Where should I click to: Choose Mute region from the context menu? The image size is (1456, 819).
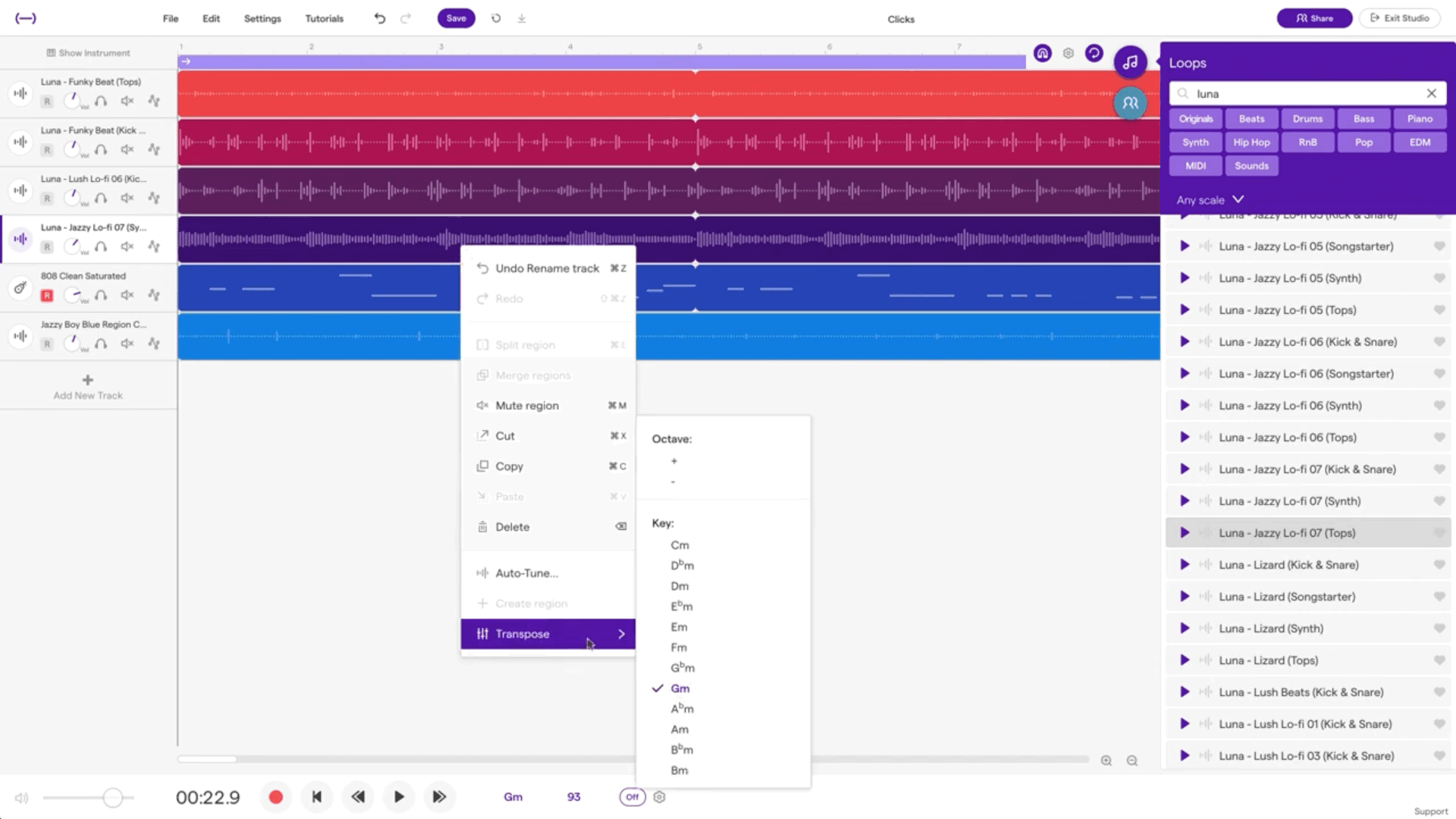coord(548,406)
